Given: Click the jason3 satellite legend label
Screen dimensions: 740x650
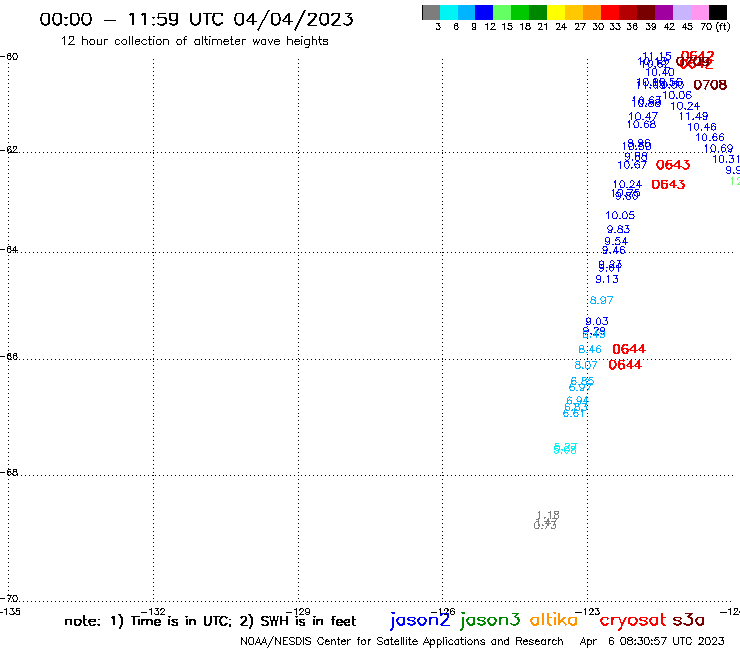Looking at the screenshot, I should 490,620.
